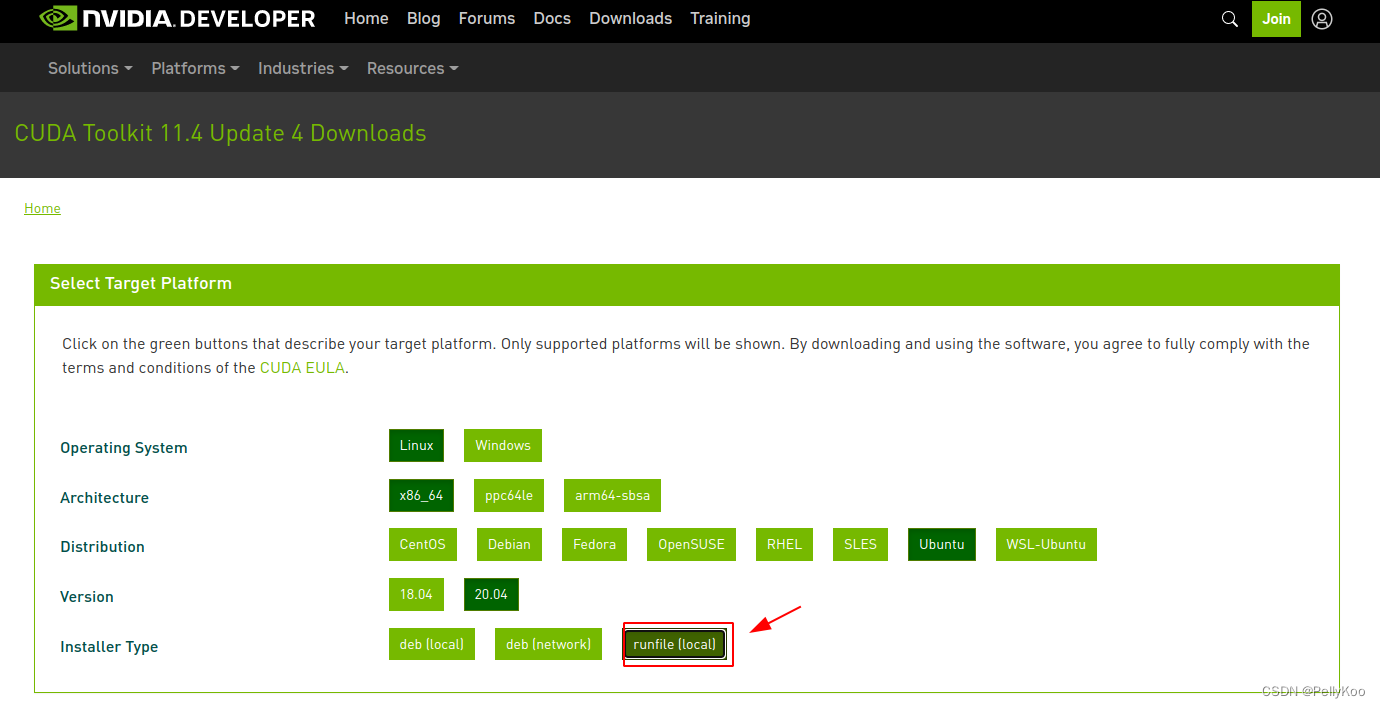Select SLES distribution
The image size is (1380, 708).
coord(860,544)
